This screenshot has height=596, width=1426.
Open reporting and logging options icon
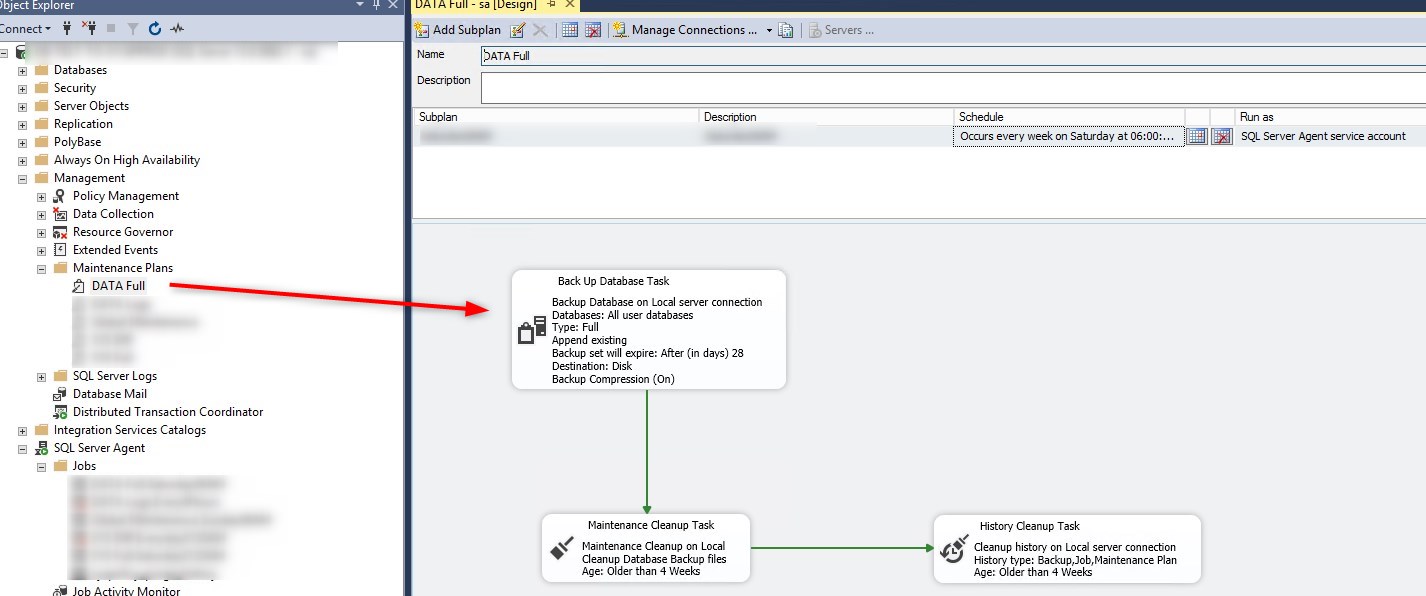tap(786, 30)
